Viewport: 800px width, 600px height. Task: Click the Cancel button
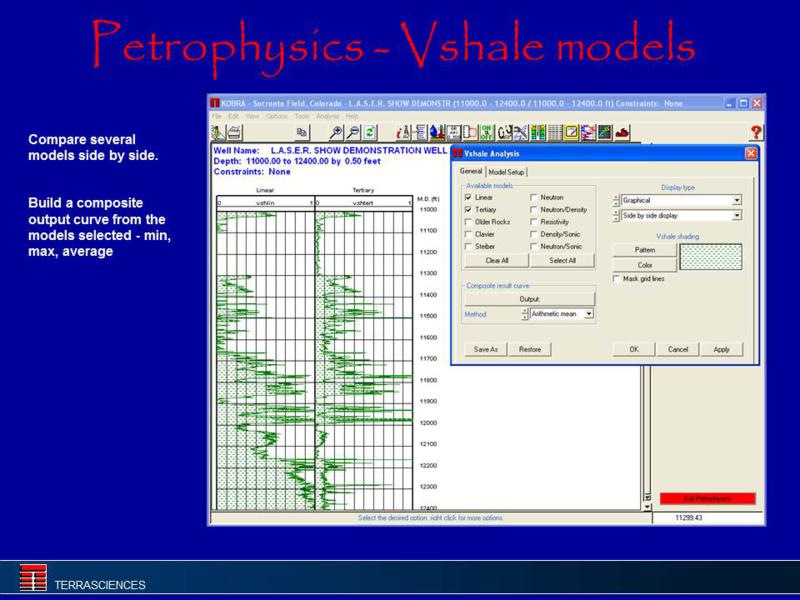(x=678, y=349)
